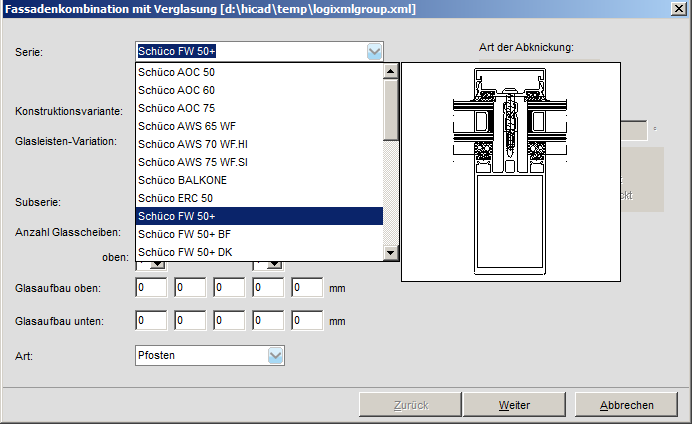The height and width of the screenshot is (424, 692).
Task: Click fifth Glasaufbau oben value field
Action: pyautogui.click(x=307, y=288)
